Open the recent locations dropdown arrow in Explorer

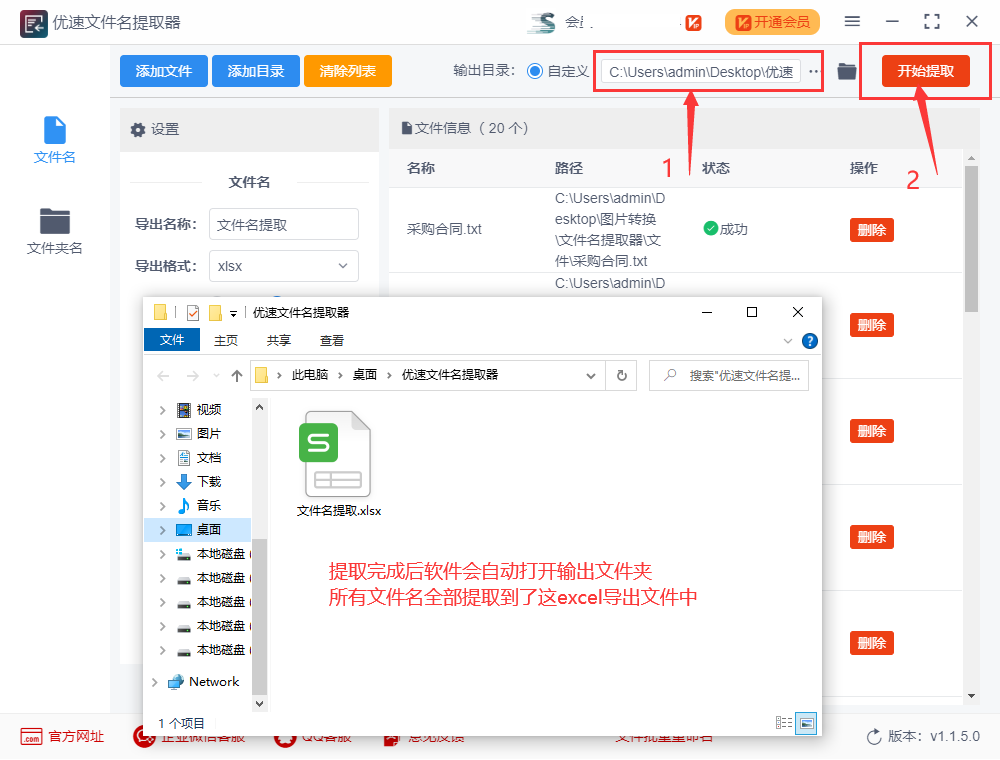tap(216, 376)
